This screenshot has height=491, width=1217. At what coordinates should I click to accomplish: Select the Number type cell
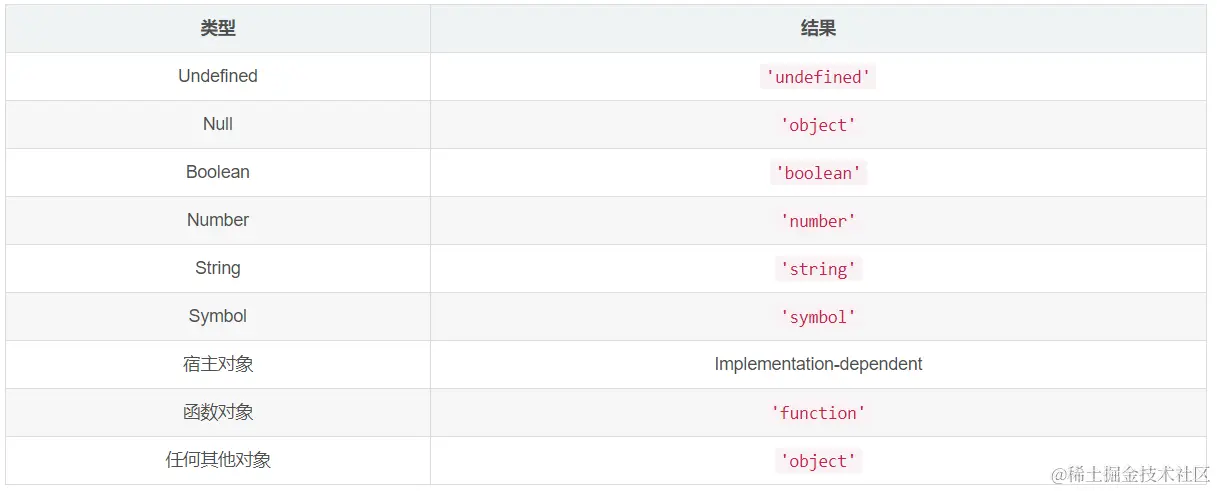click(x=218, y=220)
